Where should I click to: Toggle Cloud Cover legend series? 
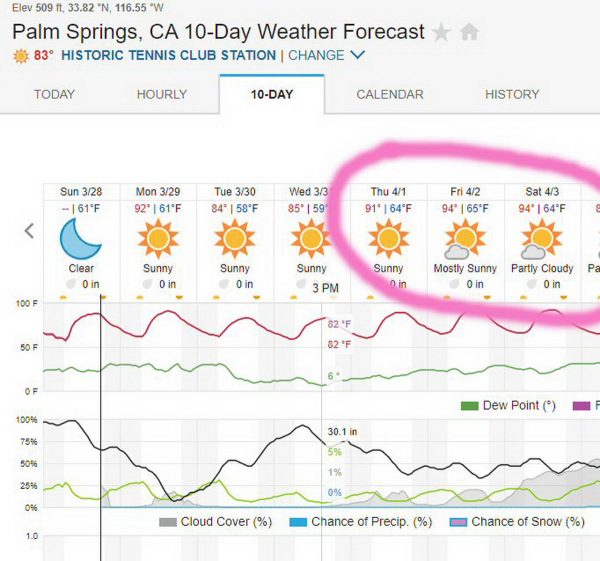[167, 522]
